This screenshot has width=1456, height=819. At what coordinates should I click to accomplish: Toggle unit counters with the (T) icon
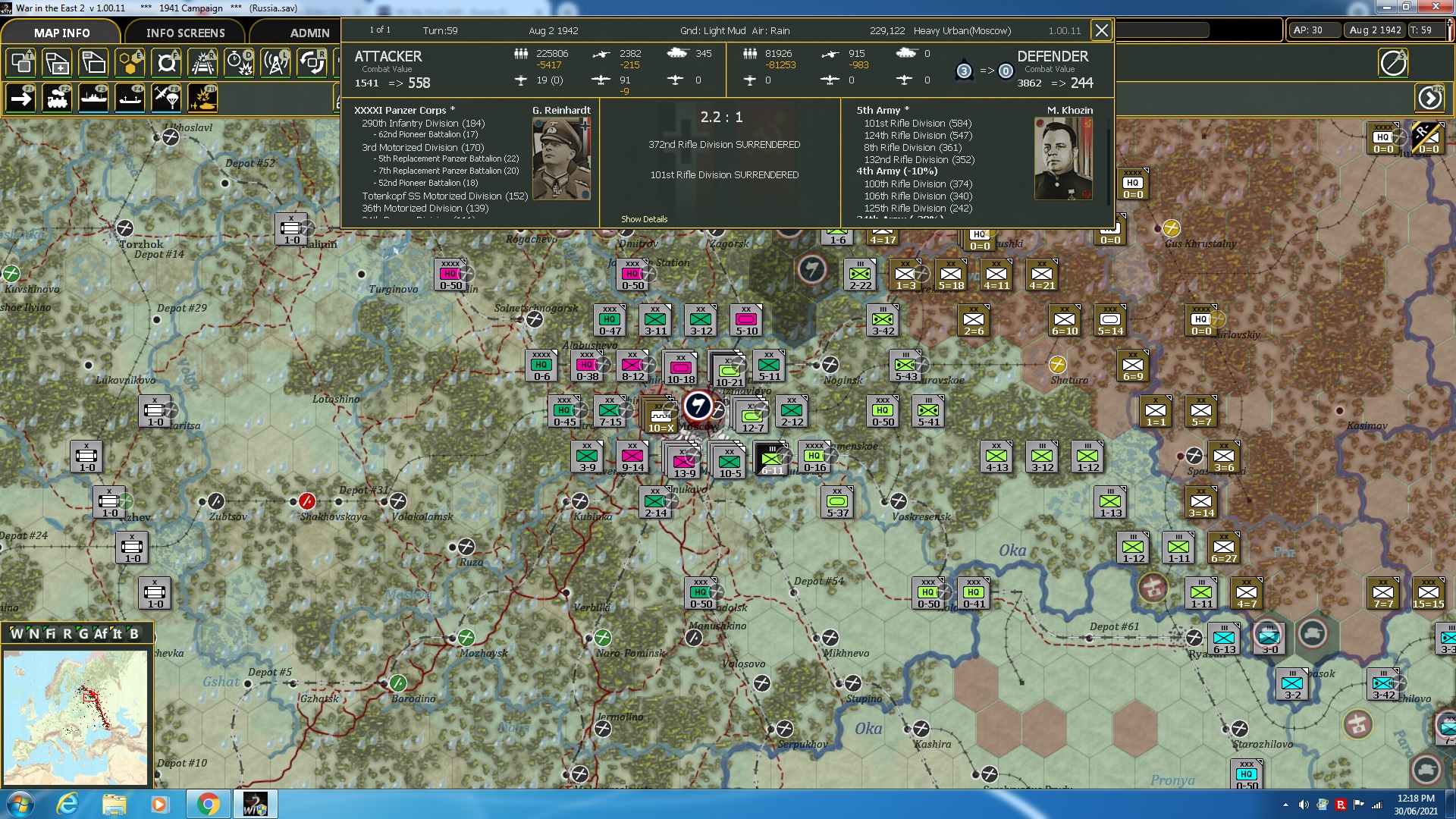coord(20,63)
